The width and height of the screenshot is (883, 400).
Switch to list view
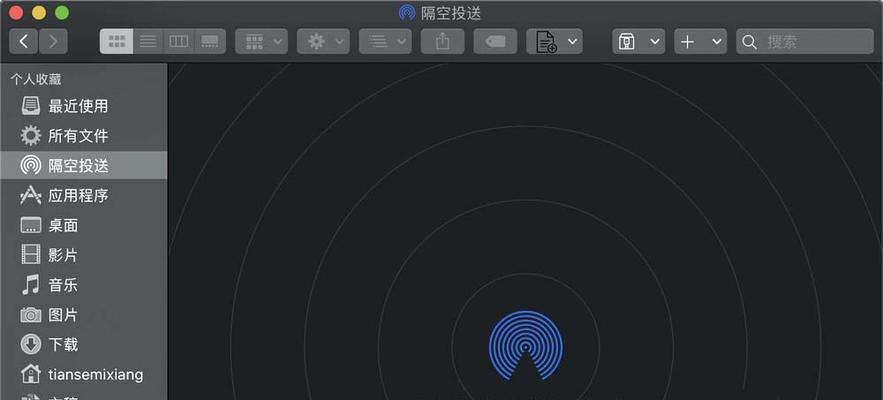(x=148, y=42)
